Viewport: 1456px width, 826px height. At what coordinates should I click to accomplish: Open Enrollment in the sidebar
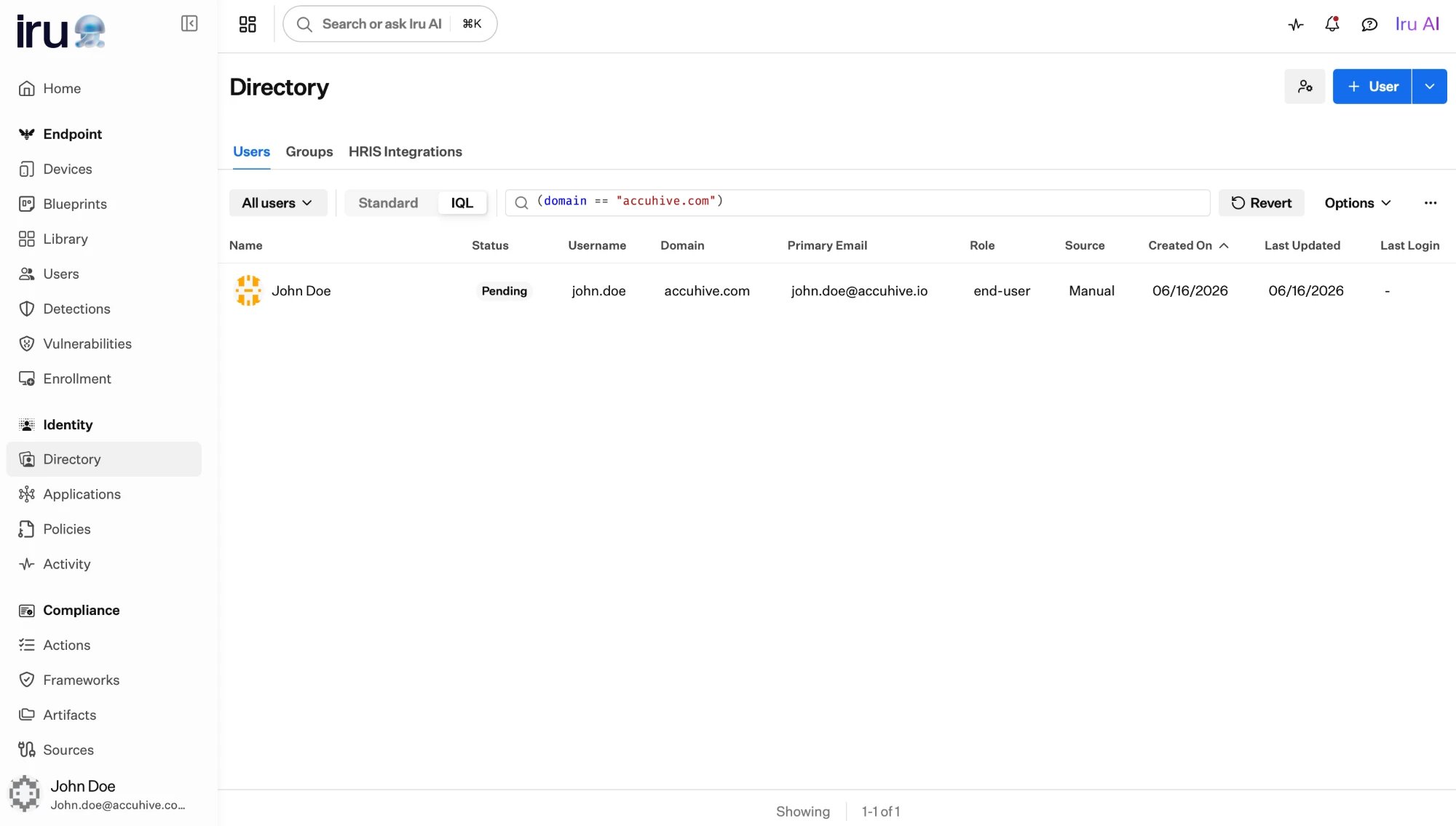click(104, 378)
